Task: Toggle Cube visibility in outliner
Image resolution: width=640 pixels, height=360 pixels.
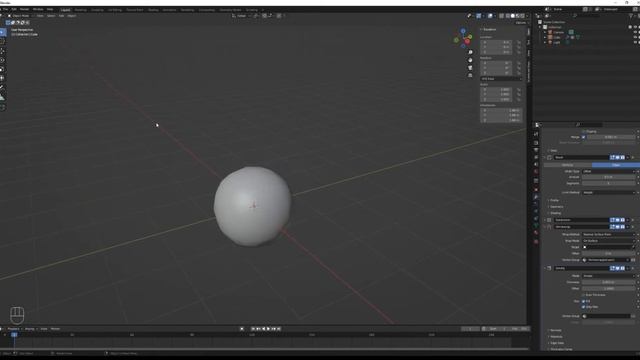Action: [635, 37]
